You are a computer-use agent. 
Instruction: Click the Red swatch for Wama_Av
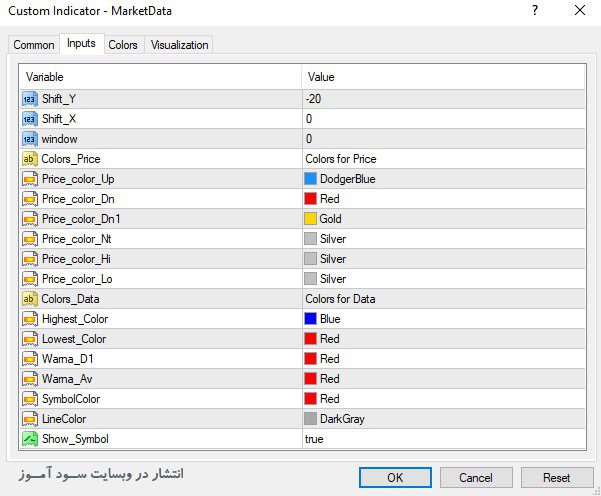(x=310, y=379)
